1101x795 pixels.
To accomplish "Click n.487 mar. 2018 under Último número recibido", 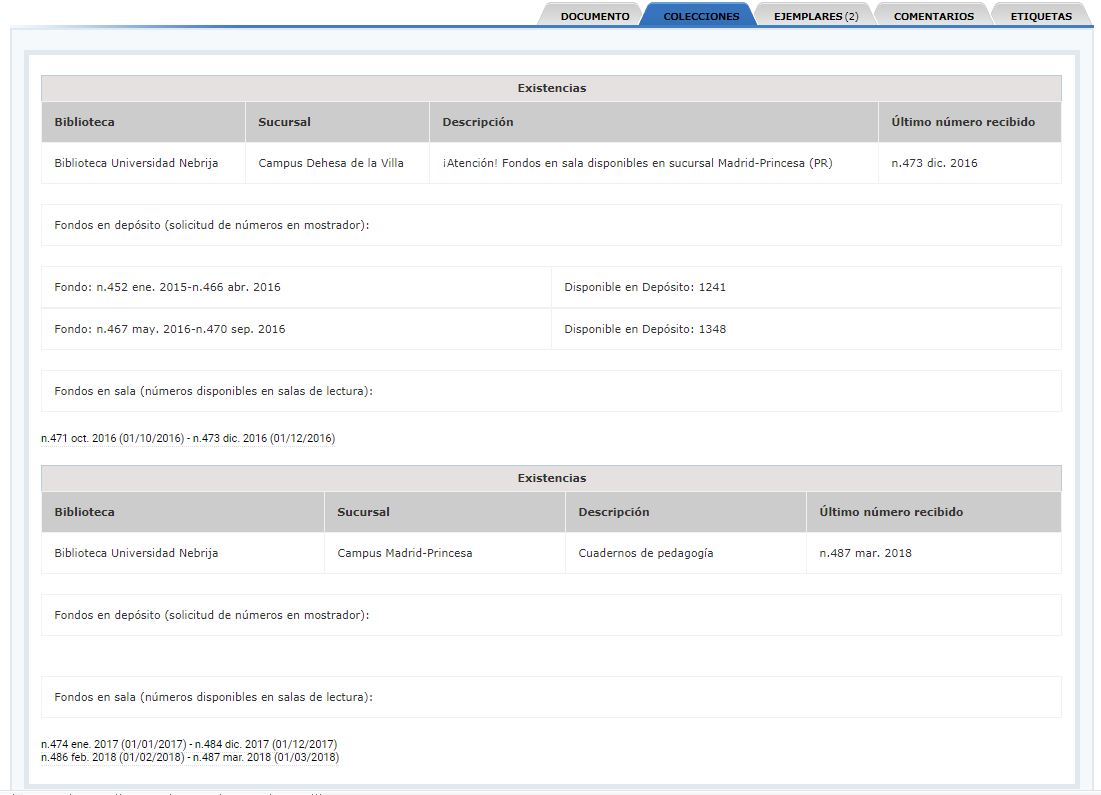I will point(865,553).
